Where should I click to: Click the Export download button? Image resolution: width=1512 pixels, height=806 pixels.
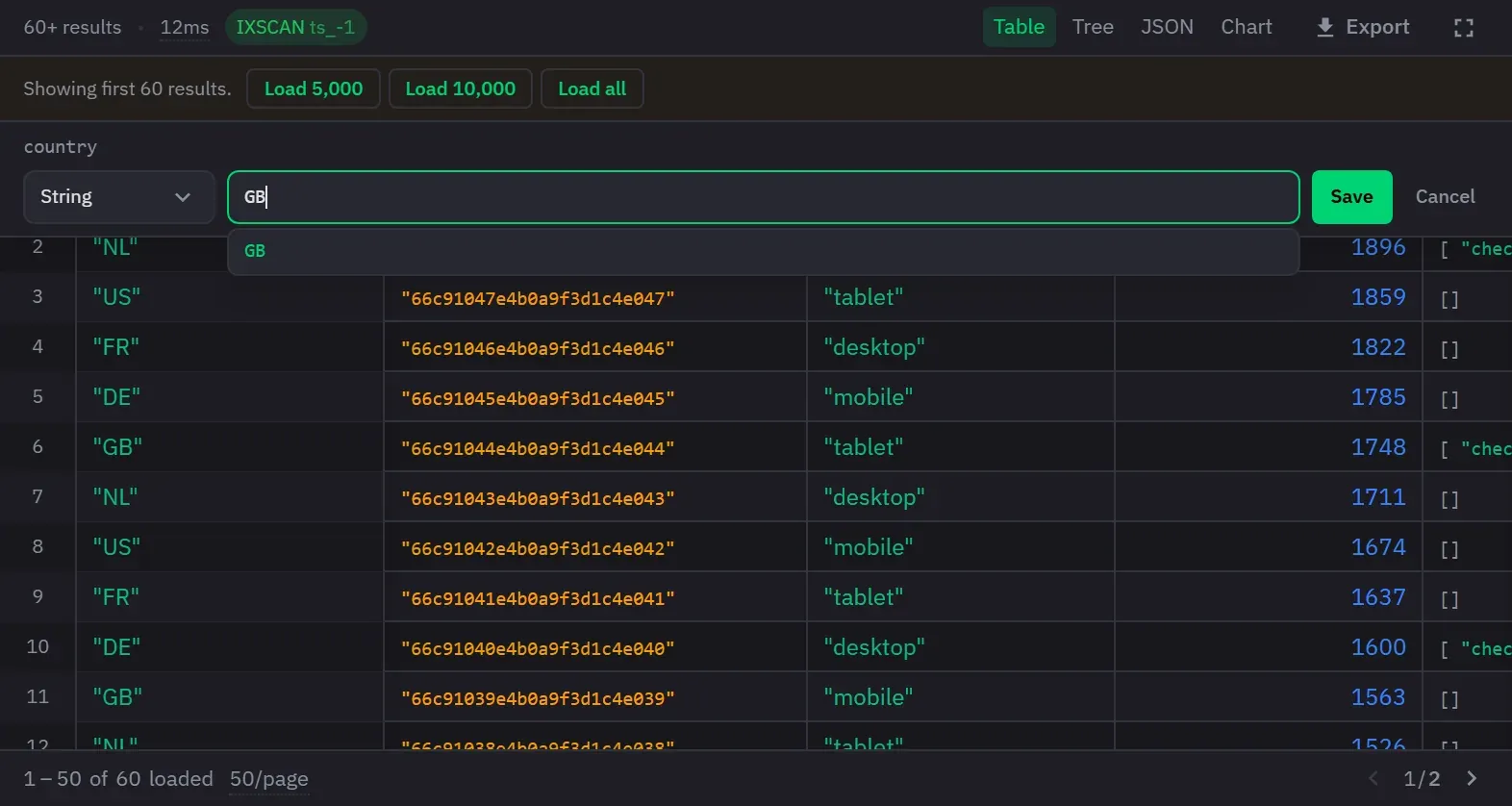1363,27
